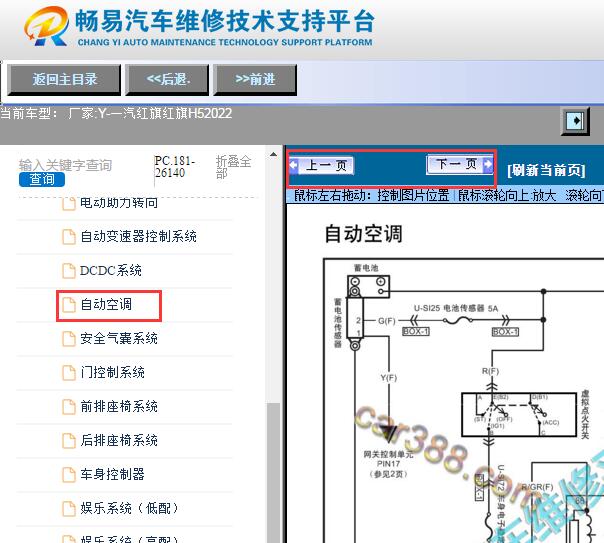Click the document icon beside 安全气囊系统
Viewport: 604px width, 543px height.
pyautogui.click(x=69, y=339)
